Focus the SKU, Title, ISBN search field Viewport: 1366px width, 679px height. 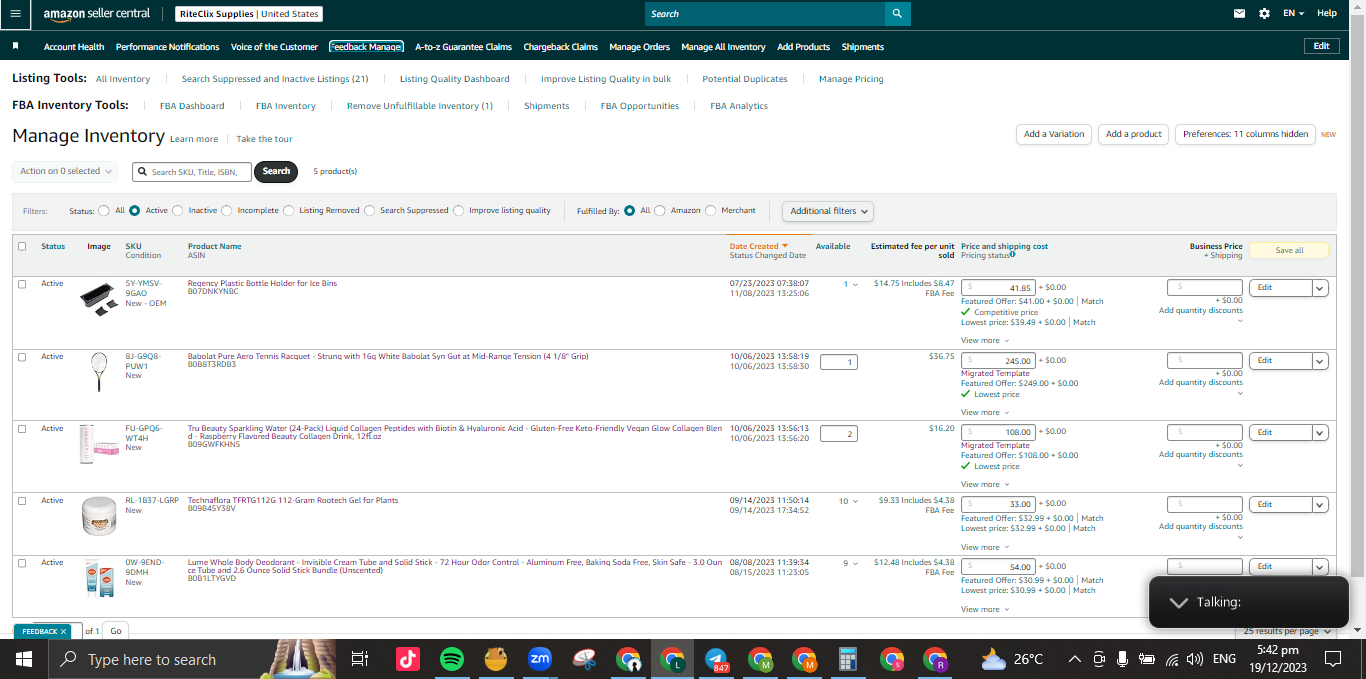(192, 172)
